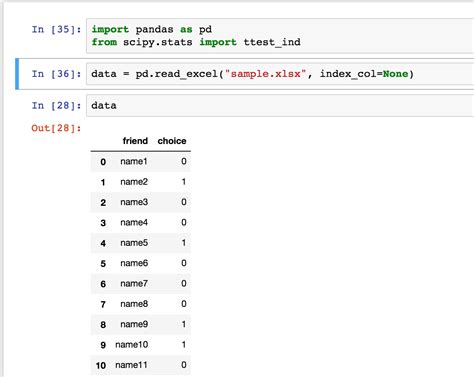The height and width of the screenshot is (377, 474).
Task: Click the 'name7' cell
Action: click(x=134, y=283)
